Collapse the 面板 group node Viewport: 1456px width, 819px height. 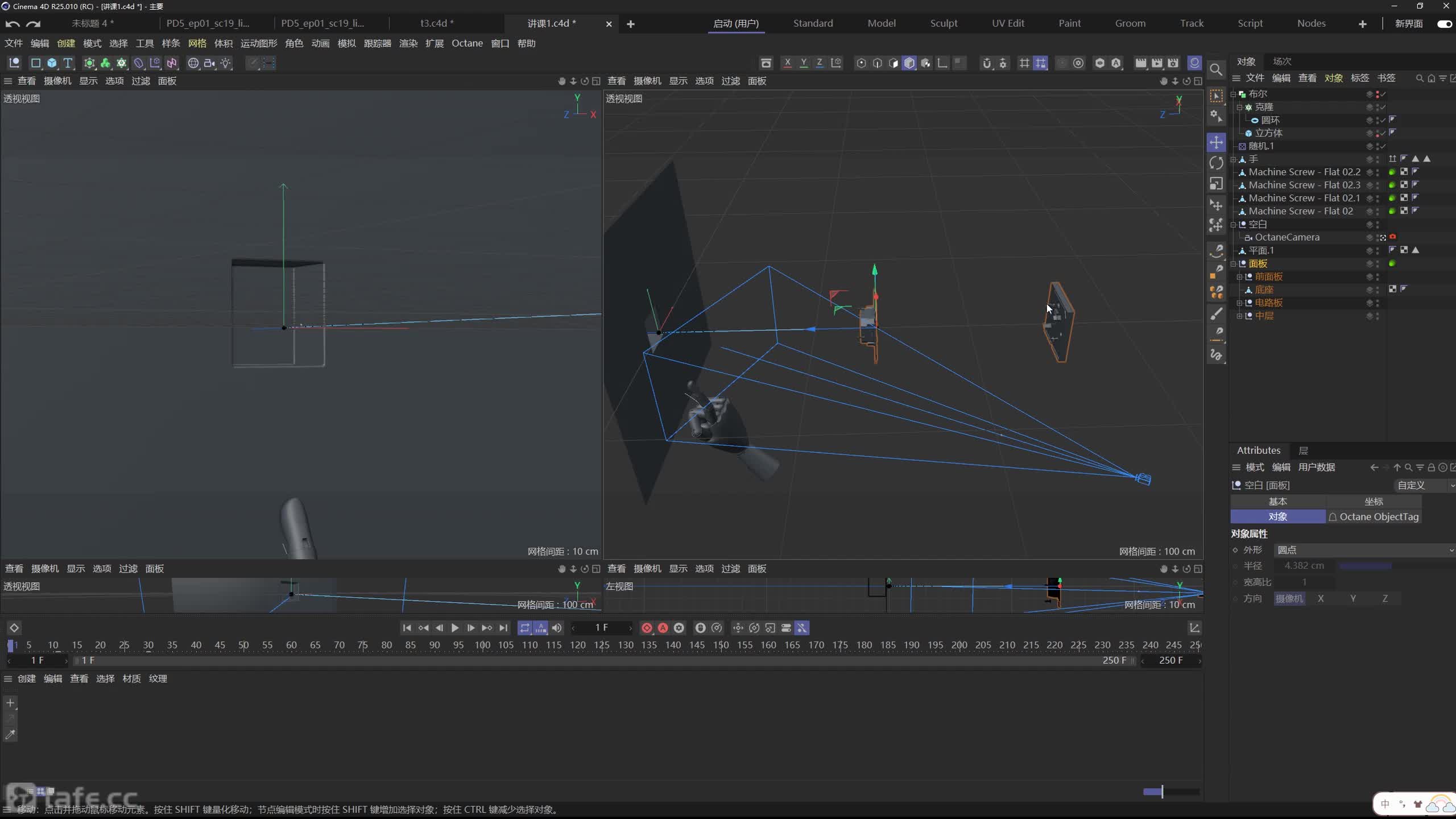(1234, 264)
